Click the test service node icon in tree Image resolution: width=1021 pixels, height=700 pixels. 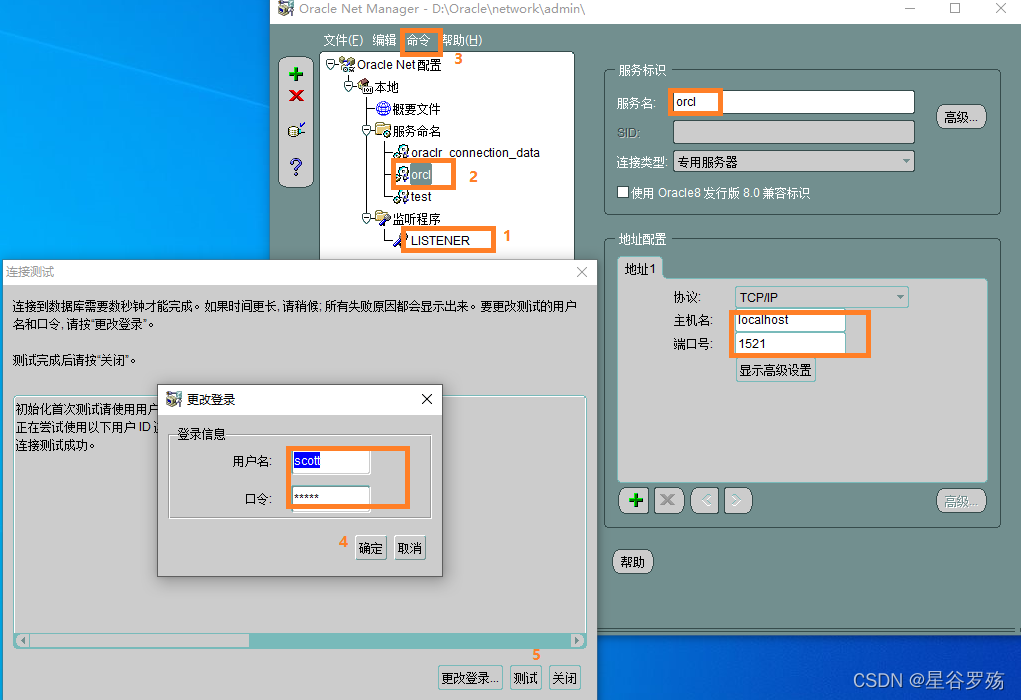pos(402,196)
